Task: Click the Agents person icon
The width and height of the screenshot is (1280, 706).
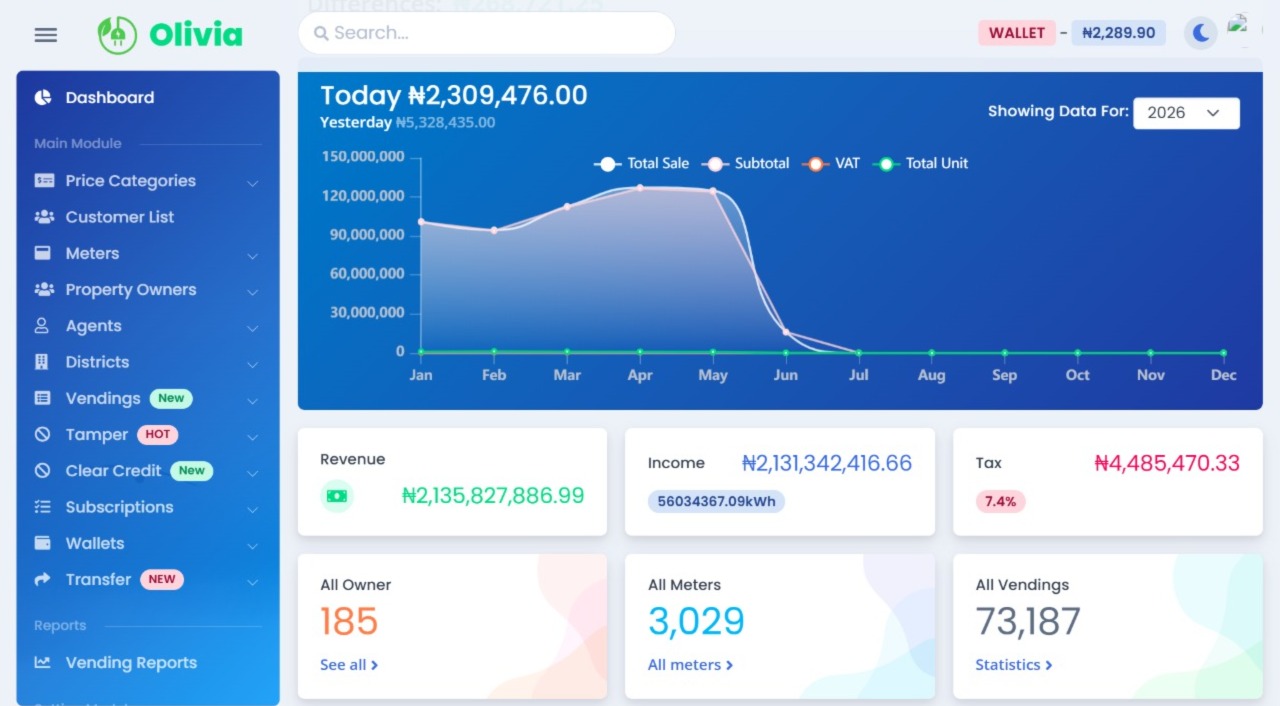Action: coord(42,326)
